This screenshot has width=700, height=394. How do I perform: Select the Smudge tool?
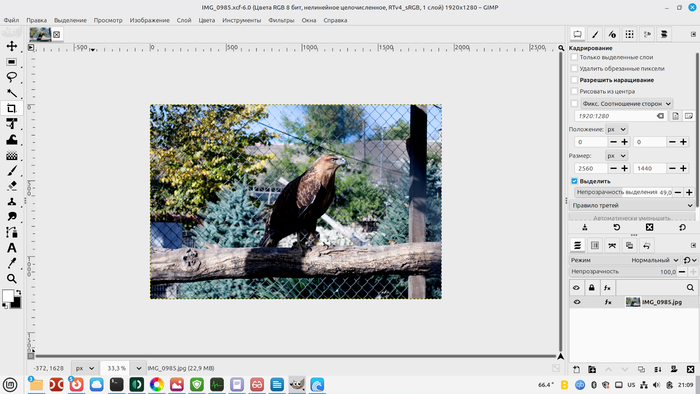pyautogui.click(x=12, y=216)
